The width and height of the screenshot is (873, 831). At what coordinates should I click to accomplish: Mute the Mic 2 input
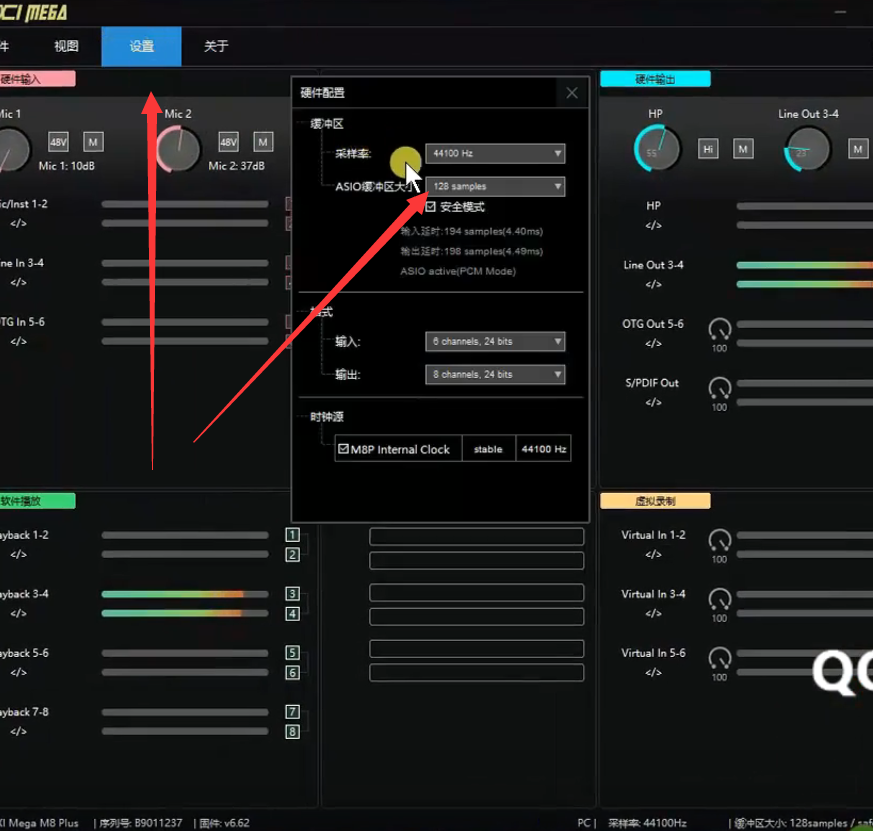[x=263, y=142]
